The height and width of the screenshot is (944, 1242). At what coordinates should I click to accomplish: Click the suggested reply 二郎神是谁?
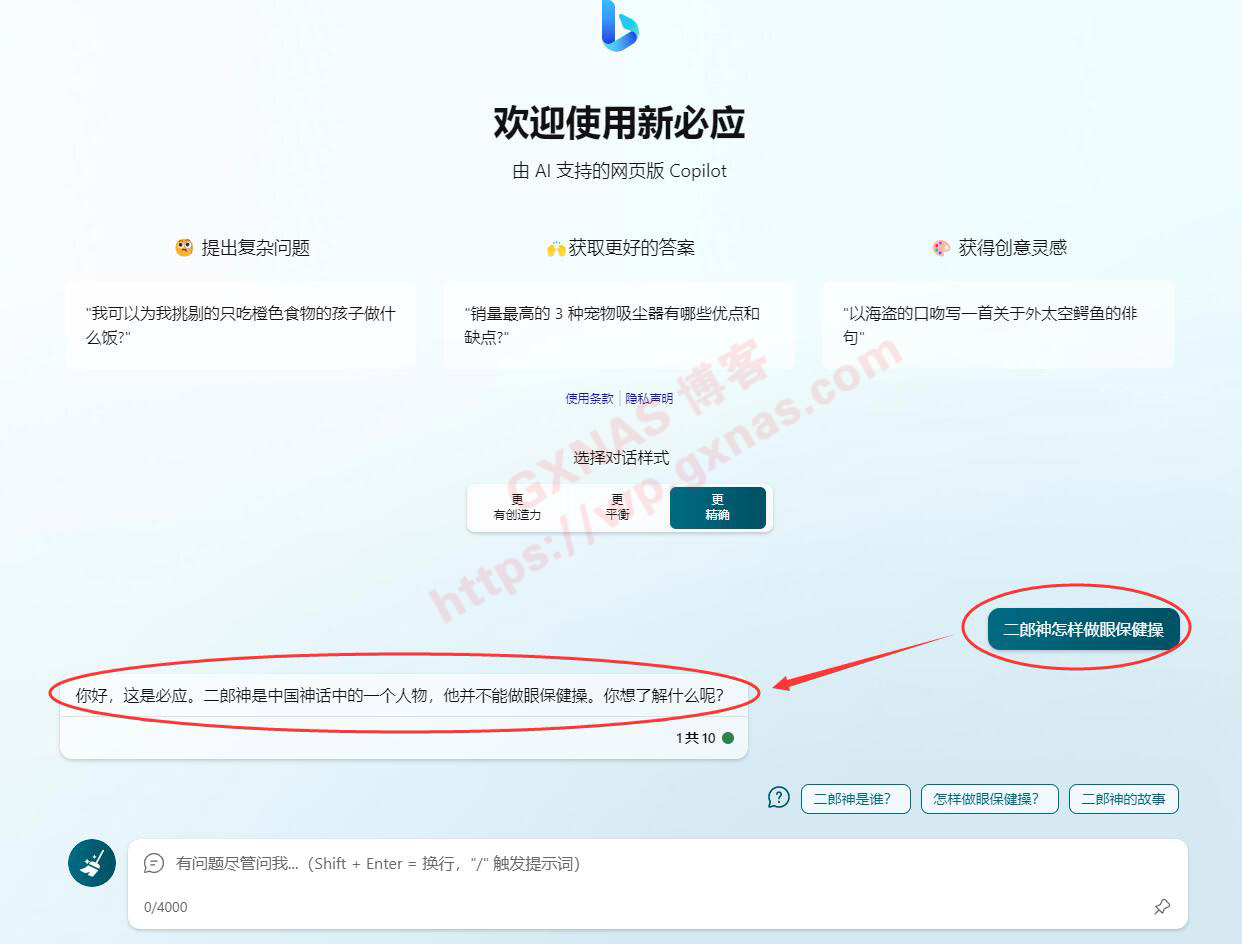click(855, 799)
